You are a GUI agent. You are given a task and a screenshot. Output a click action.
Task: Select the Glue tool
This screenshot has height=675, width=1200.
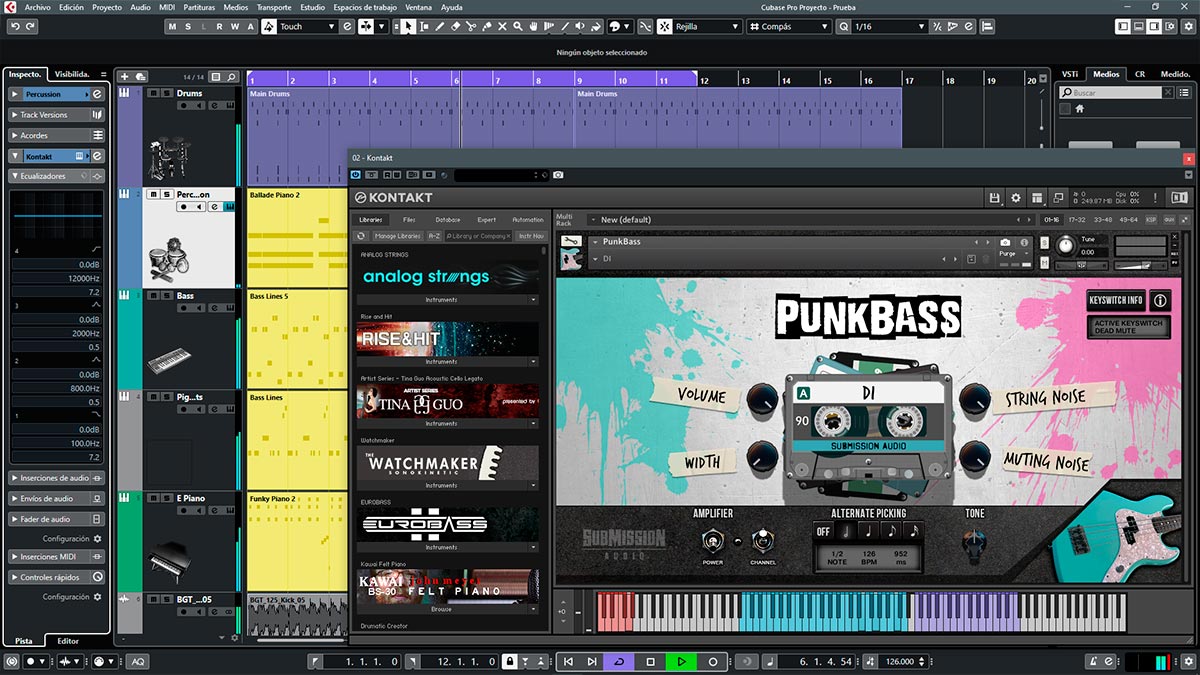(486, 26)
